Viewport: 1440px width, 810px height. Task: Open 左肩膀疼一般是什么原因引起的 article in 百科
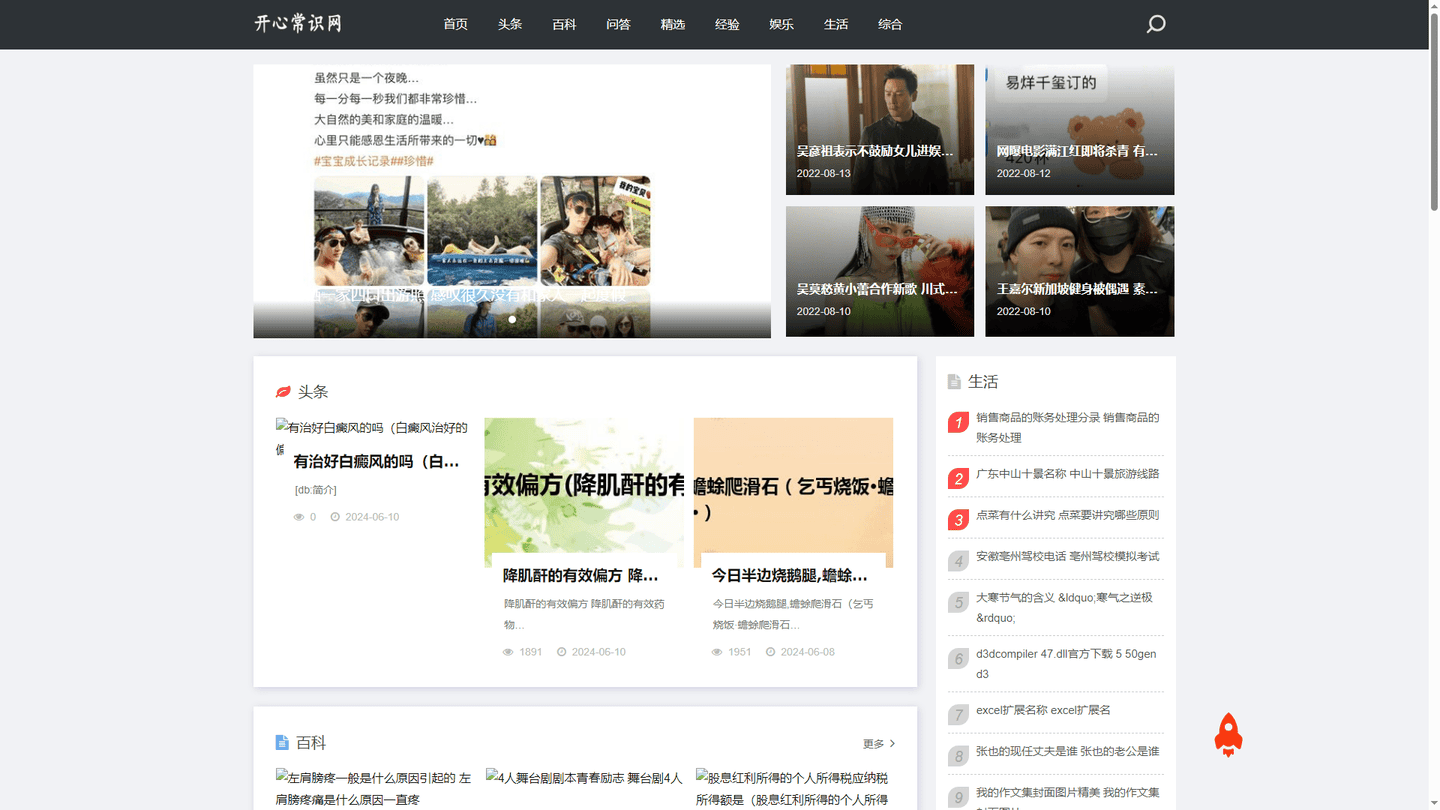coord(374,788)
